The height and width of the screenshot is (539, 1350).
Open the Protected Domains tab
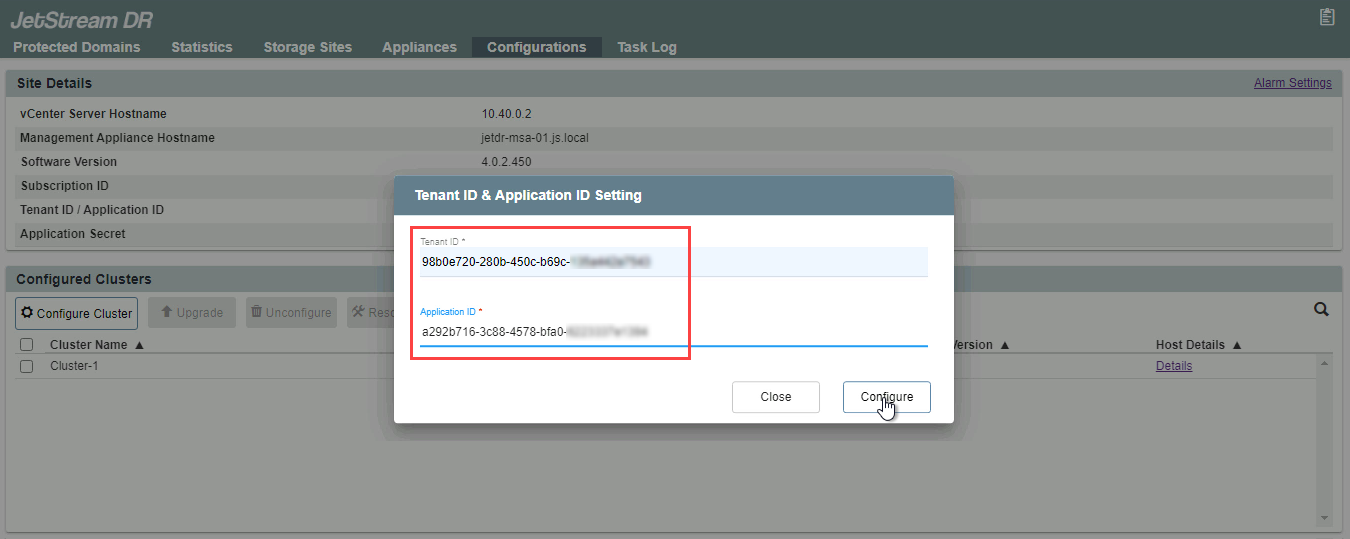77,47
